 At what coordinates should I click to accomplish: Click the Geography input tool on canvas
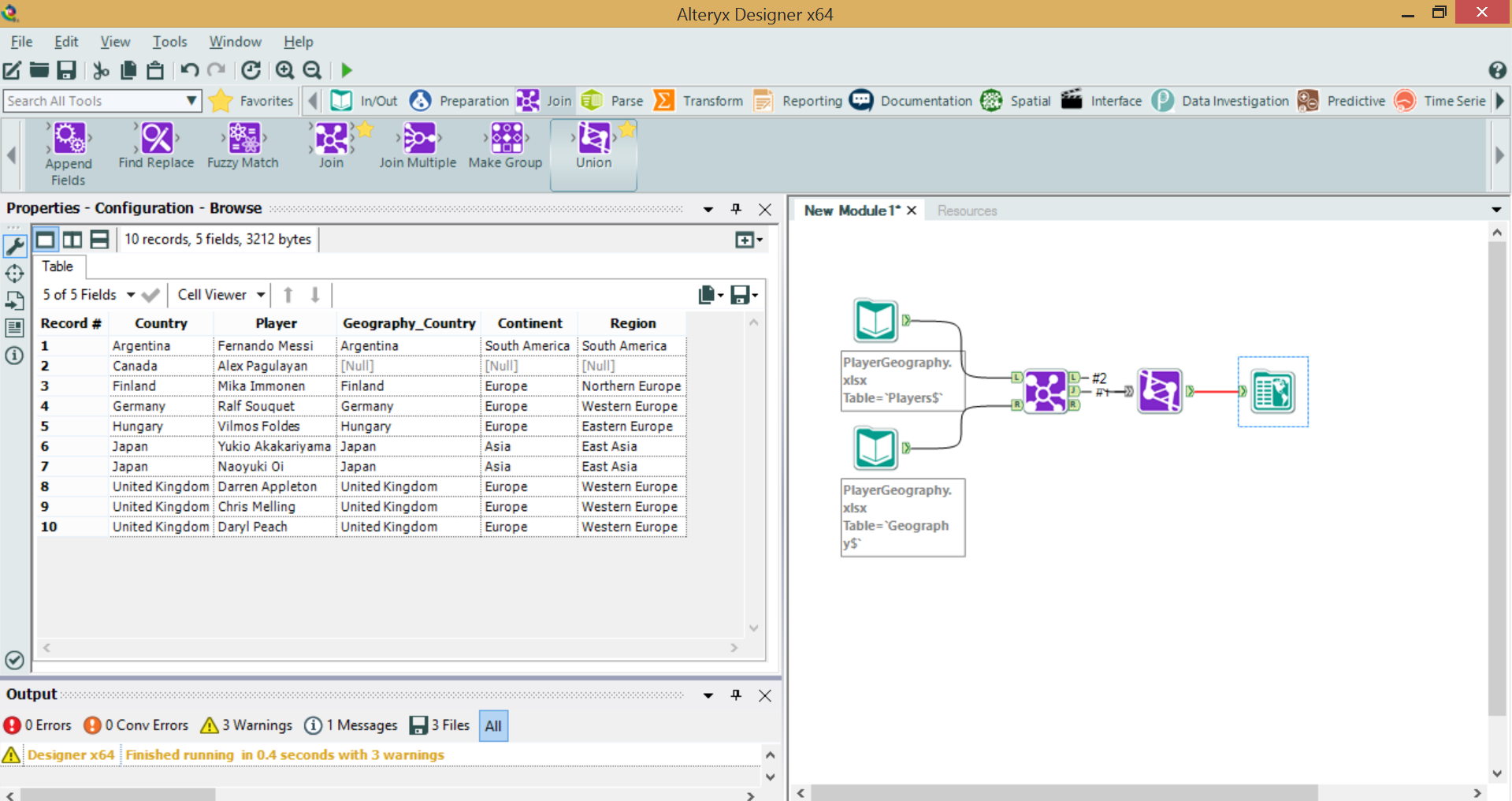coord(875,448)
